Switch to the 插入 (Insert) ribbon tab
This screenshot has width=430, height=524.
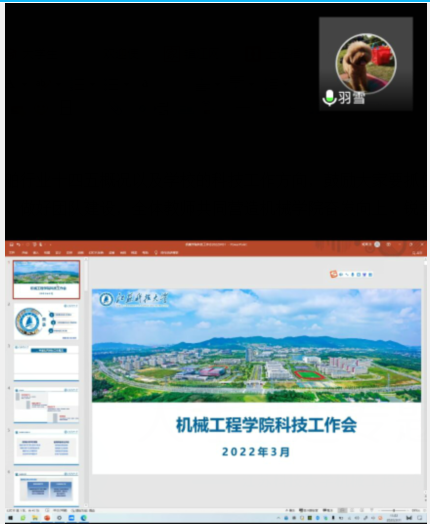36,253
